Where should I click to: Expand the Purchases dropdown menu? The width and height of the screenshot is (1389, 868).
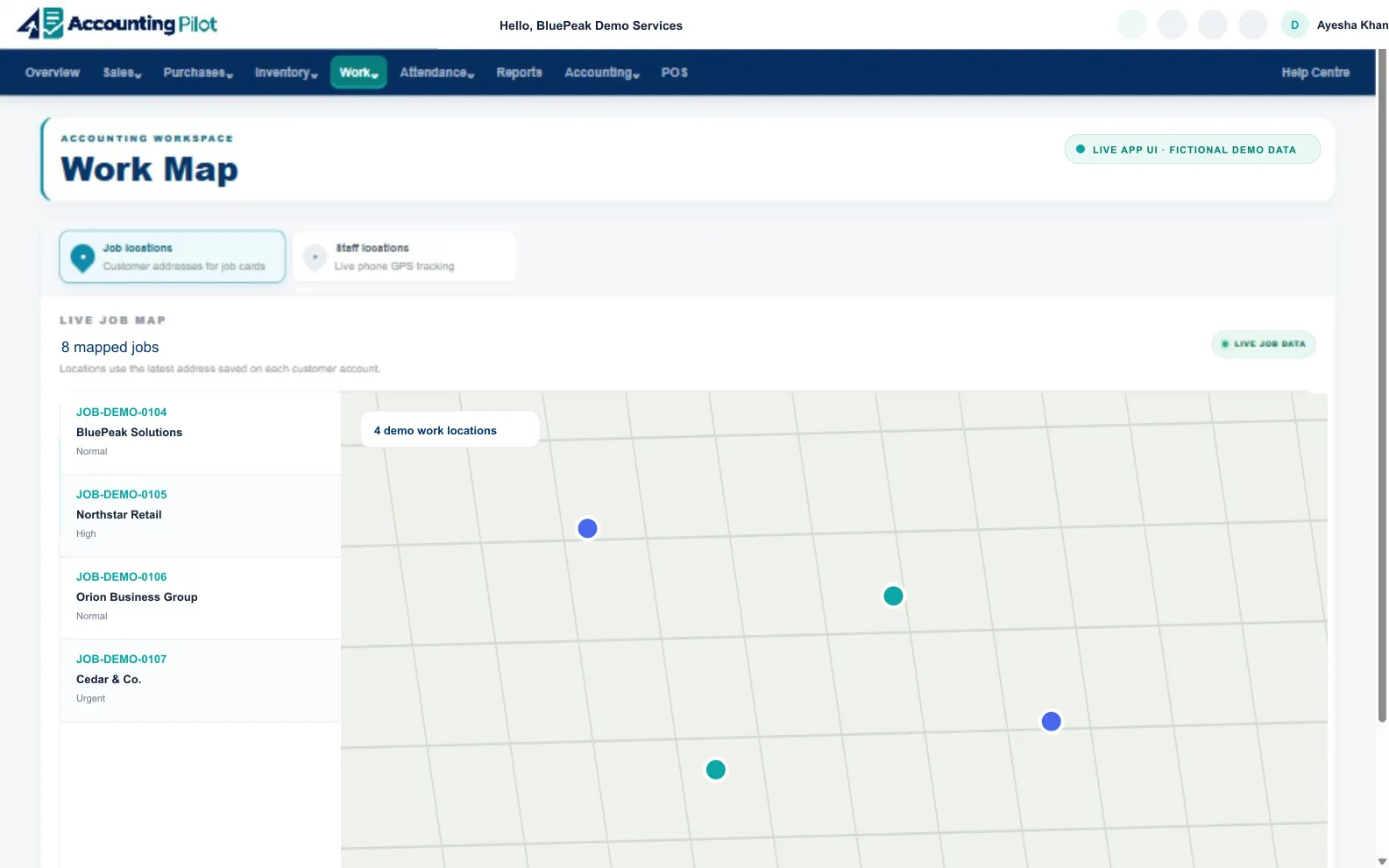coord(198,73)
